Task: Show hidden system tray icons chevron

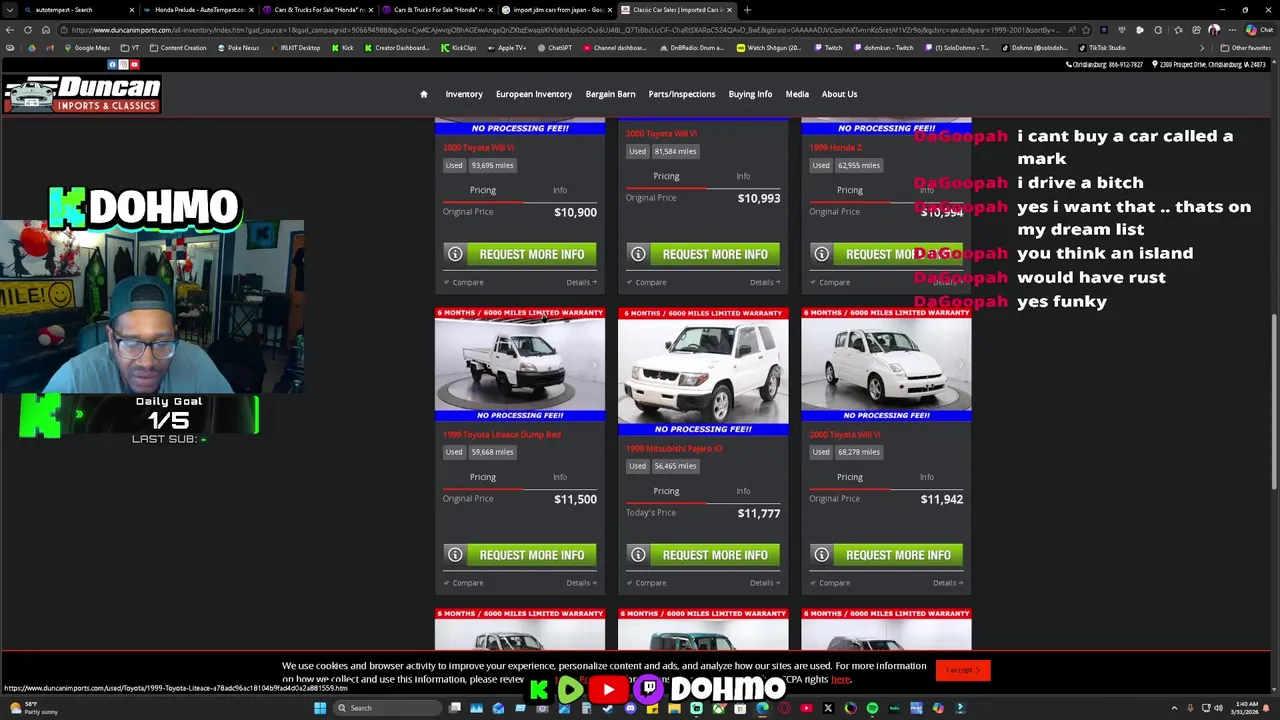Action: [x=1174, y=708]
